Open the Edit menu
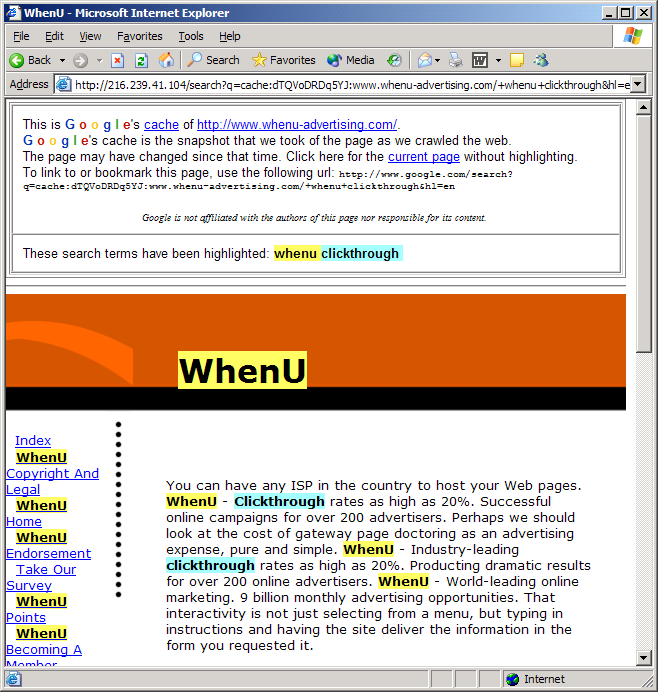The image size is (658, 692). pos(54,36)
